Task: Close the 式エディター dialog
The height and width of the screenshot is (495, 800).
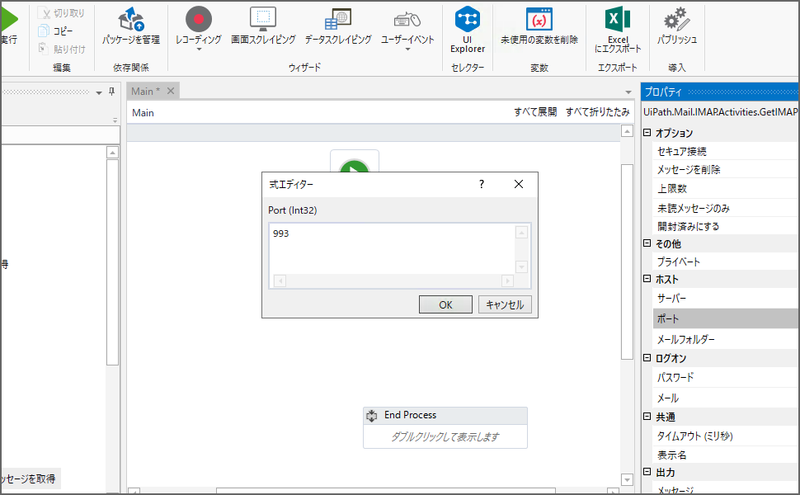Action: click(x=518, y=184)
